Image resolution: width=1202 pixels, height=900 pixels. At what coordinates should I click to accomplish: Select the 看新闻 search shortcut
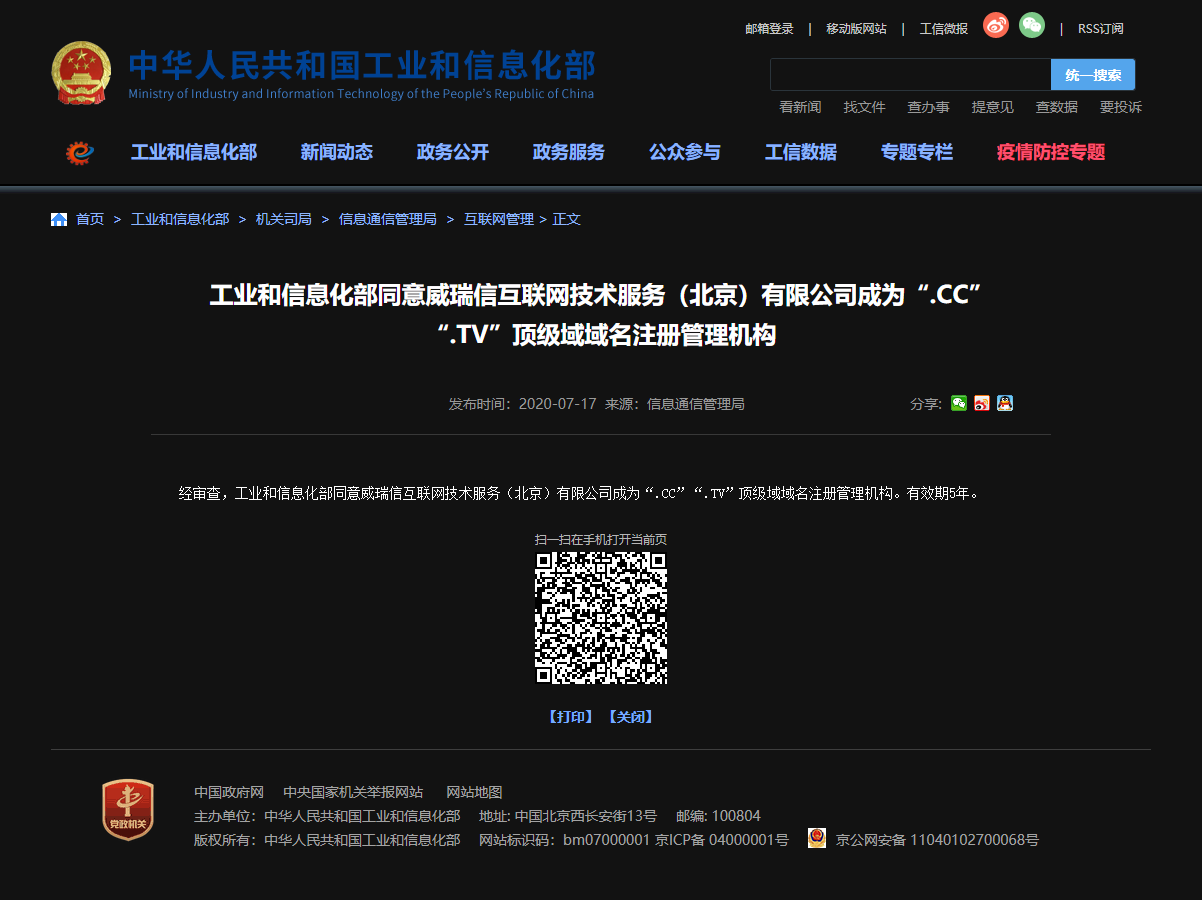[800, 107]
